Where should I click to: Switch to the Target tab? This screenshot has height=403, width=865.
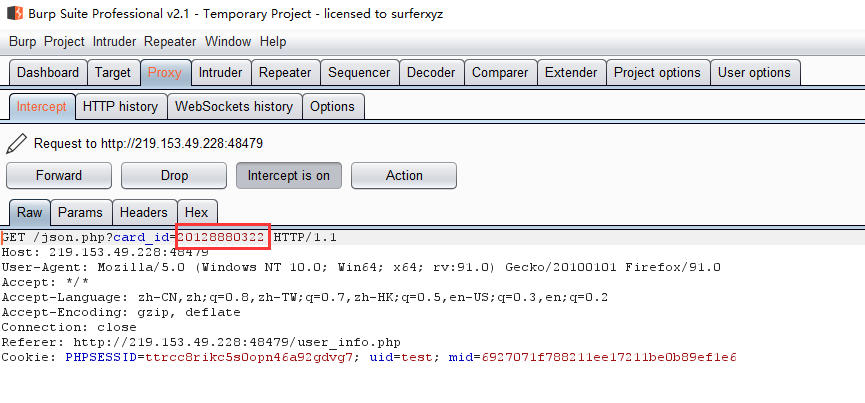(x=113, y=73)
